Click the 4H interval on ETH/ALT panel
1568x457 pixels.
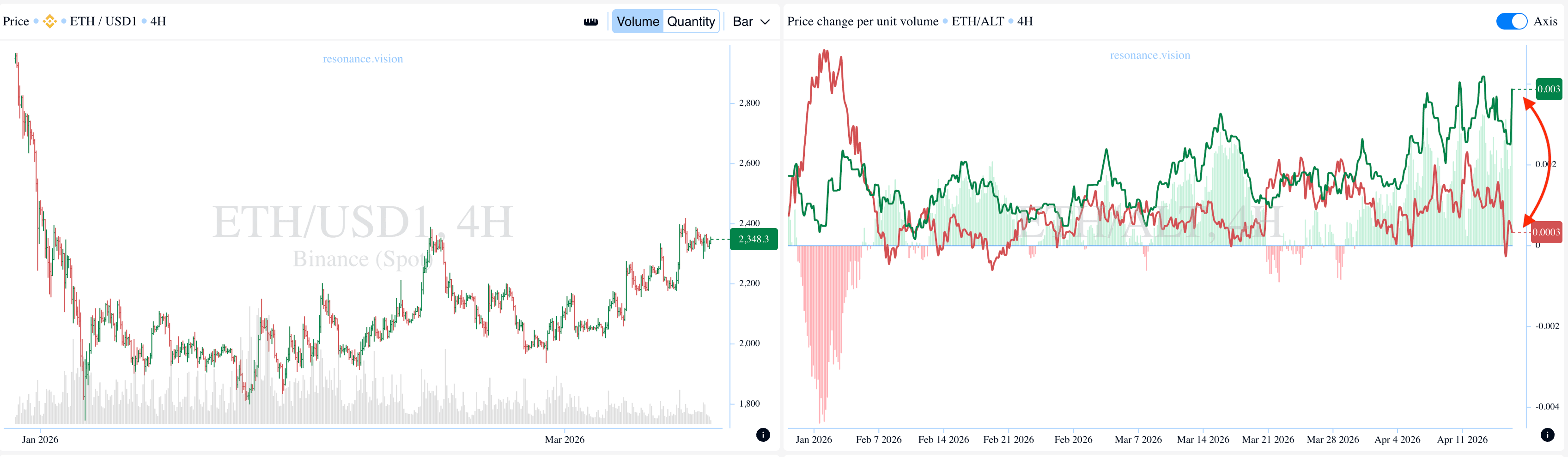pos(1025,21)
